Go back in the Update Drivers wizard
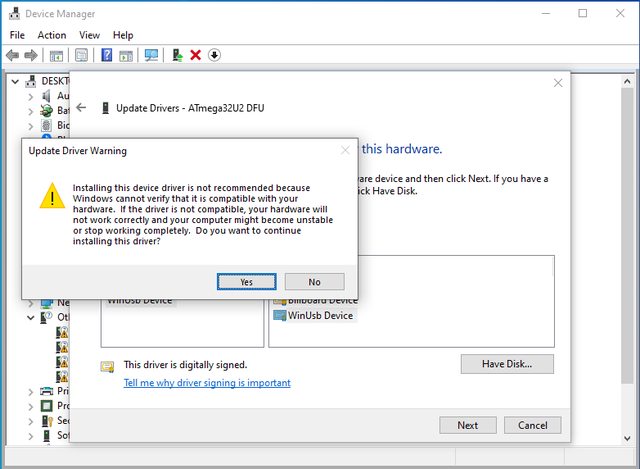The width and height of the screenshot is (640, 469). click(81, 108)
